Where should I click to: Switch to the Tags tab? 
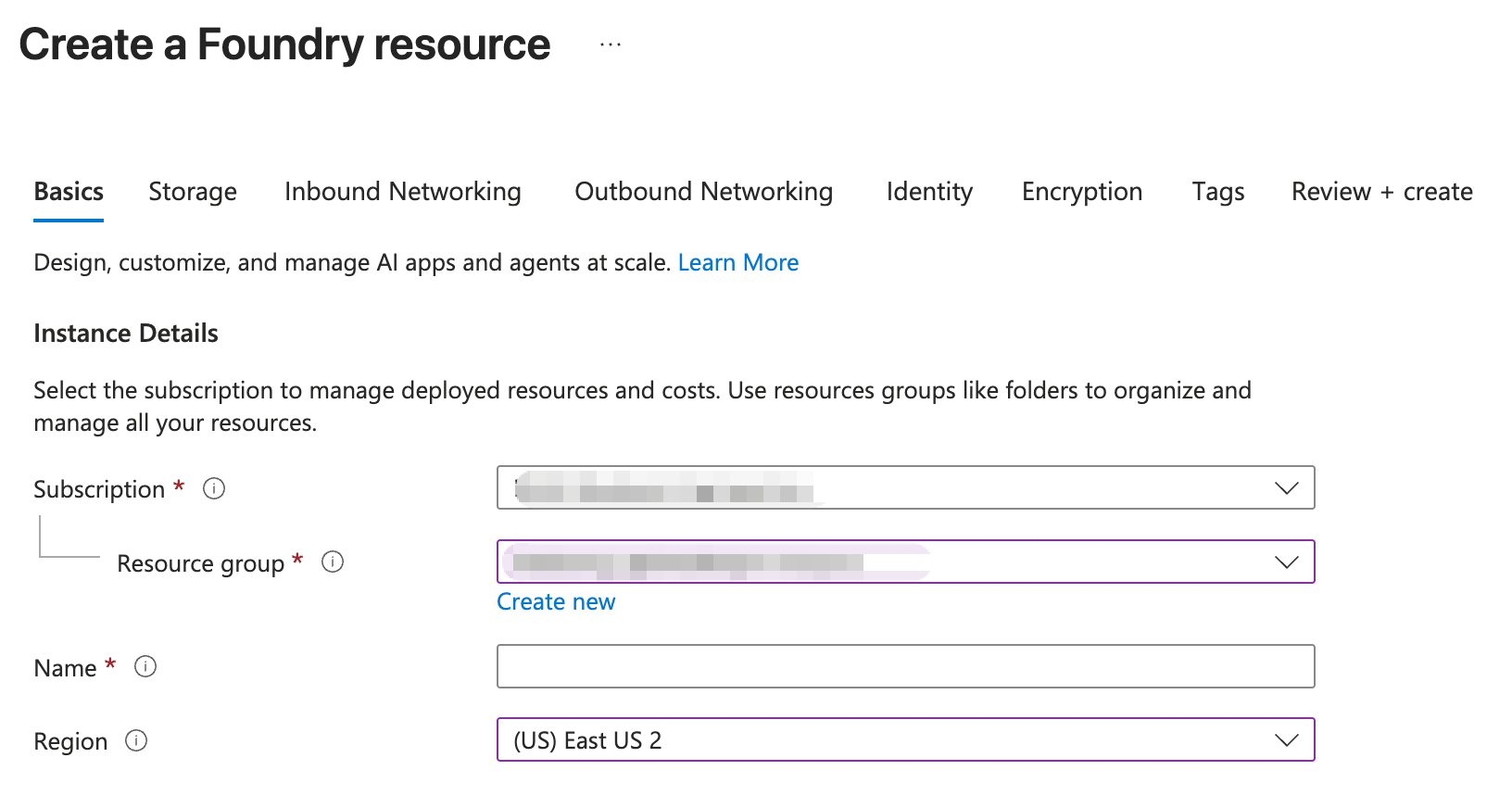click(1218, 191)
